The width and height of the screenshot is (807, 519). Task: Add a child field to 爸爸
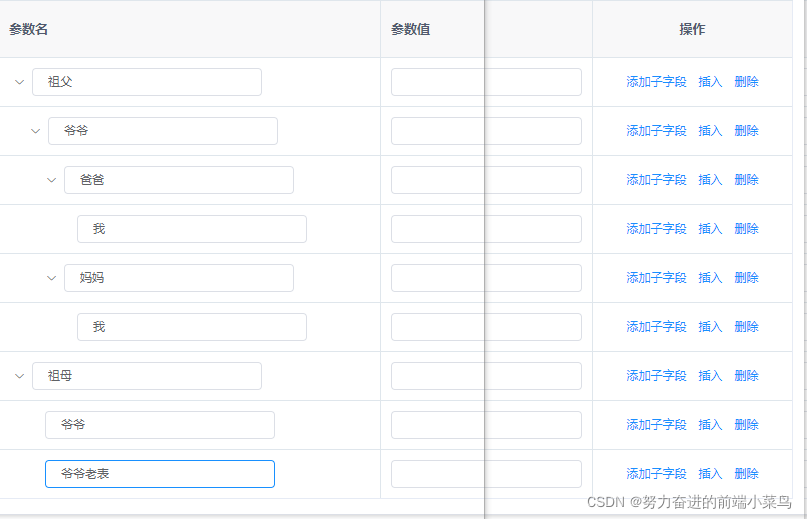[656, 180]
